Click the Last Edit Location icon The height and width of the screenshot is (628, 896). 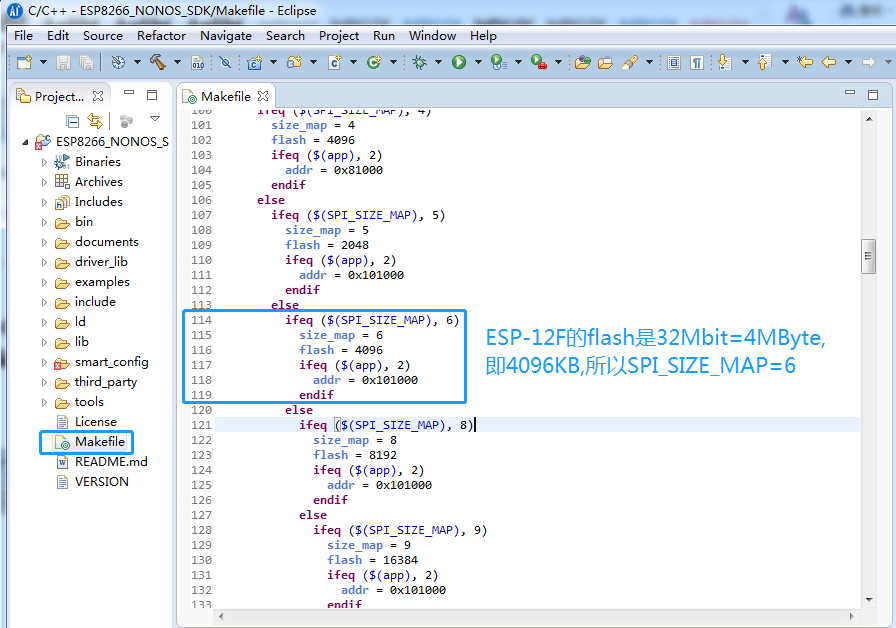coord(805,62)
